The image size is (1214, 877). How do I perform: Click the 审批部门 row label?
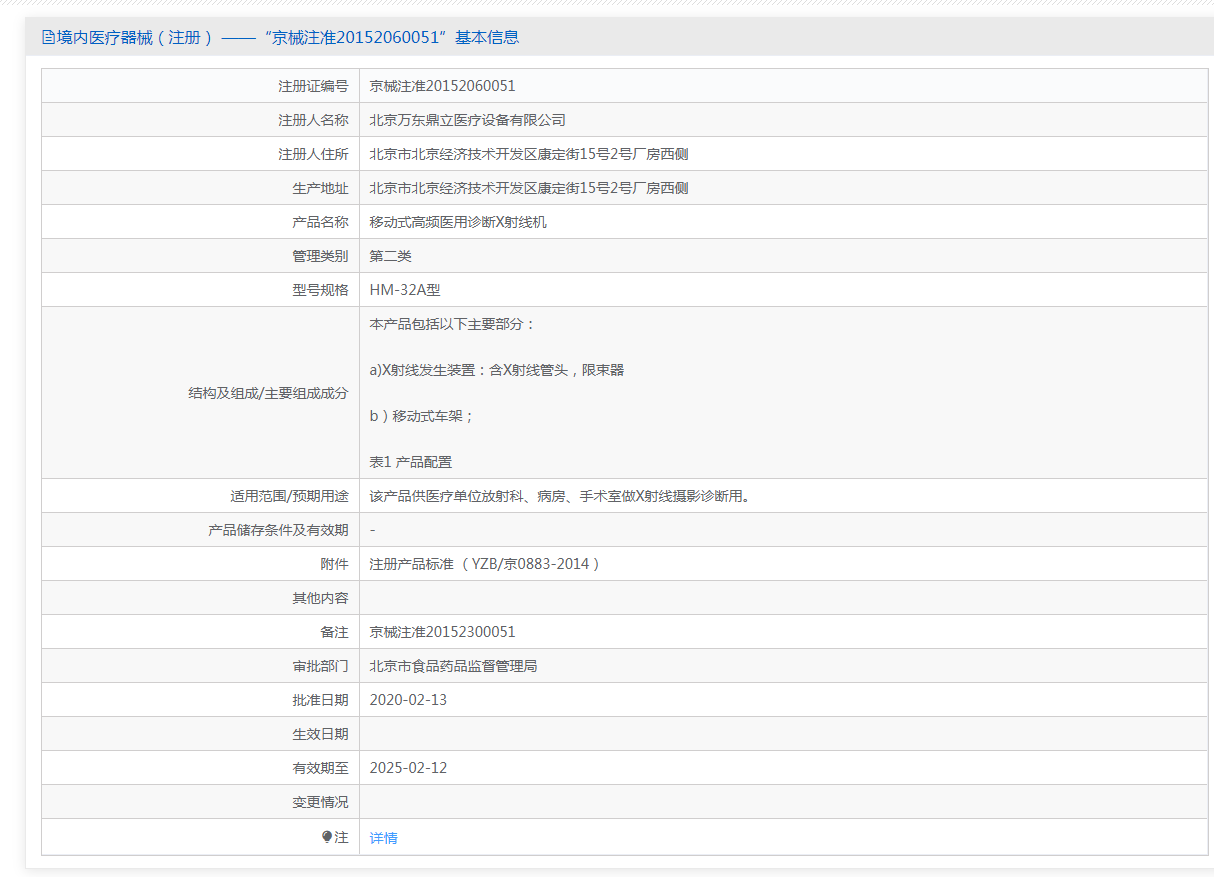[320, 666]
